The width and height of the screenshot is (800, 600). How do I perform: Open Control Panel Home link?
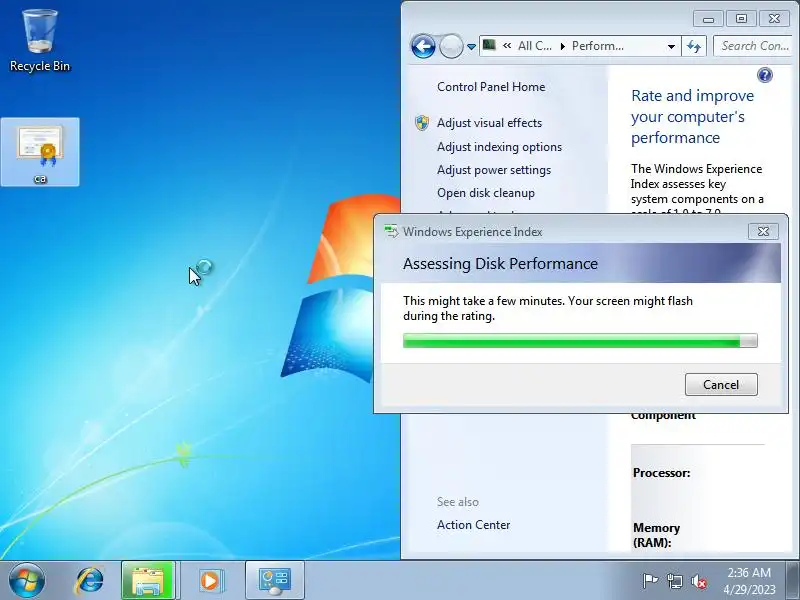[x=491, y=87]
